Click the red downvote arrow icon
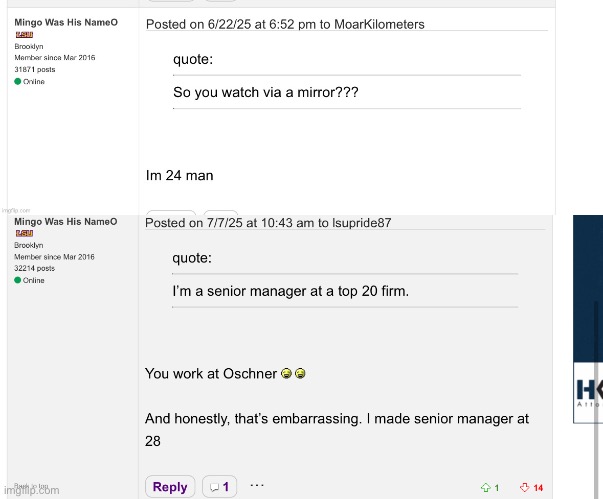This screenshot has width=603, height=499. point(524,488)
